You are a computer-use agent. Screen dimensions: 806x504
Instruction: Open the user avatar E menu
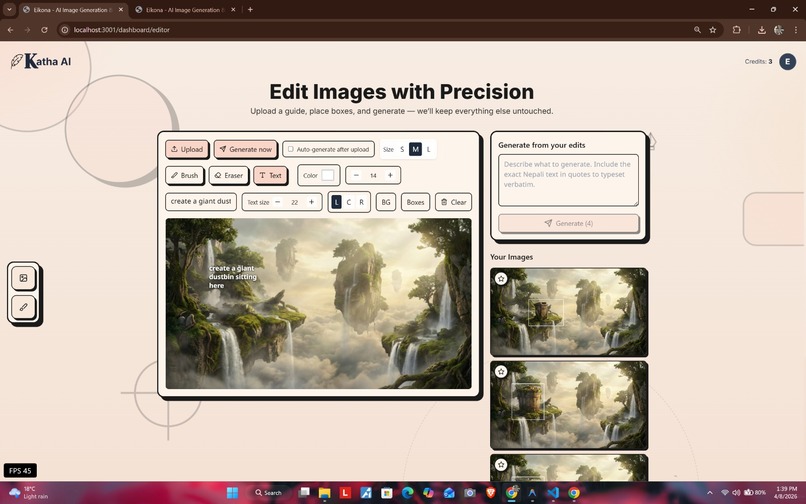pos(787,61)
